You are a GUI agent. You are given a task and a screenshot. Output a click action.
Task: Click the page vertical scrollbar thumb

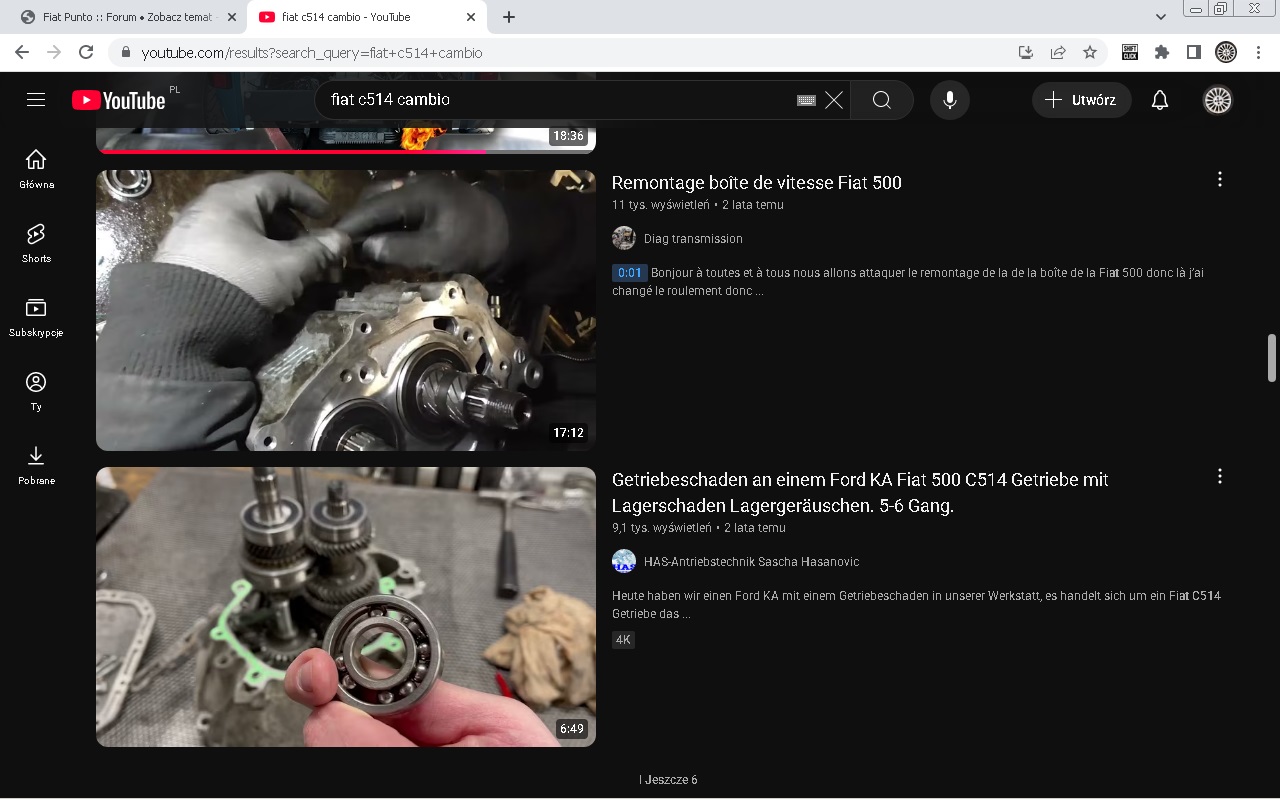[1272, 357]
